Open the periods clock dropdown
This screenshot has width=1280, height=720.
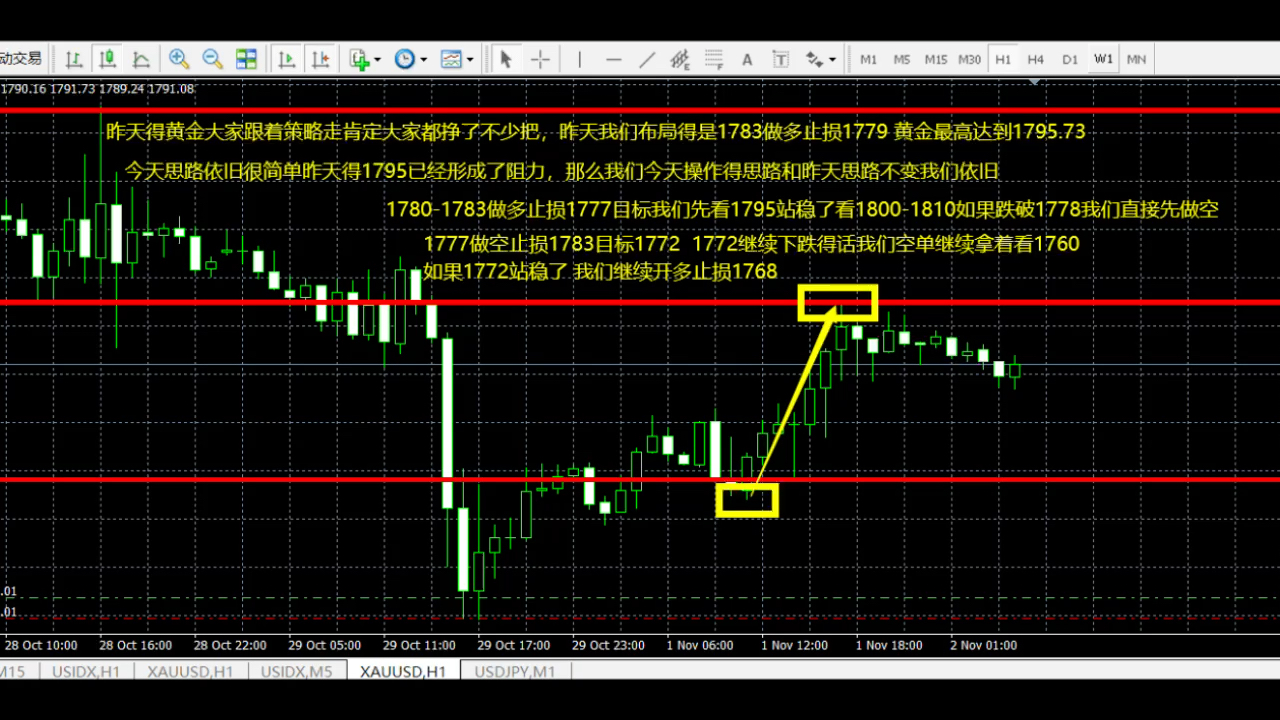410,59
